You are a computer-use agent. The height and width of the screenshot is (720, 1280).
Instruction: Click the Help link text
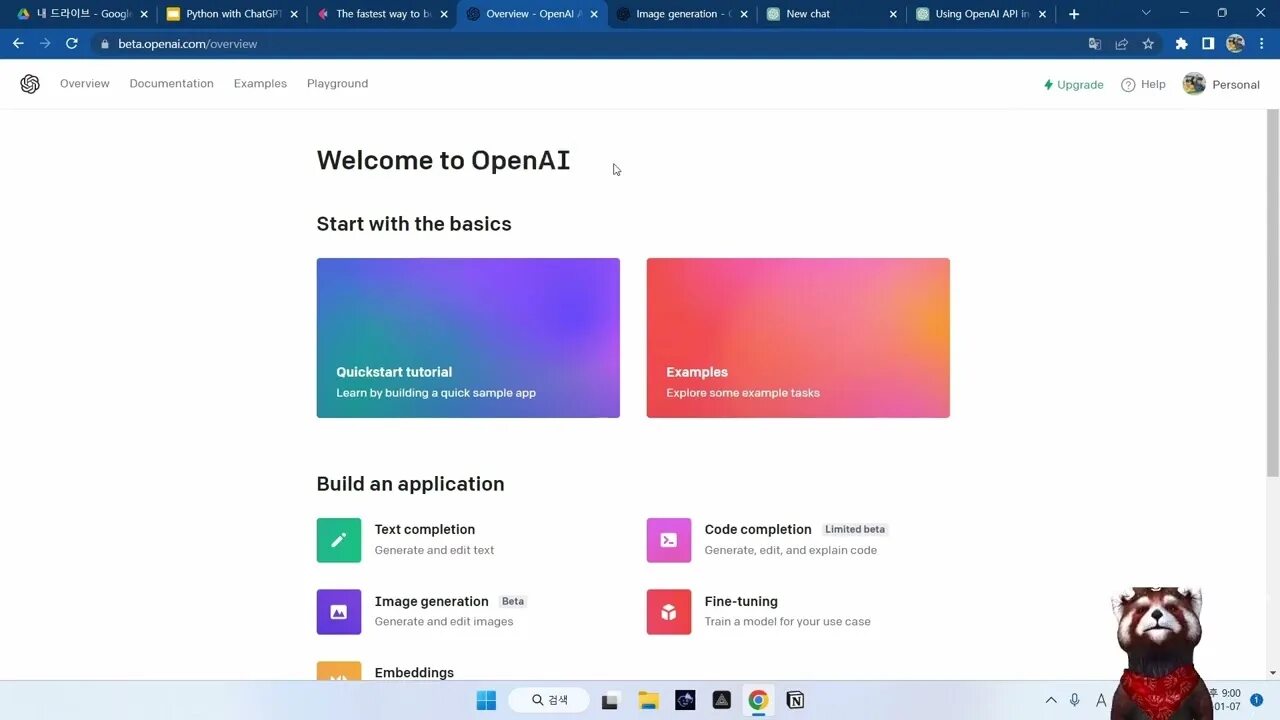pyautogui.click(x=1153, y=85)
